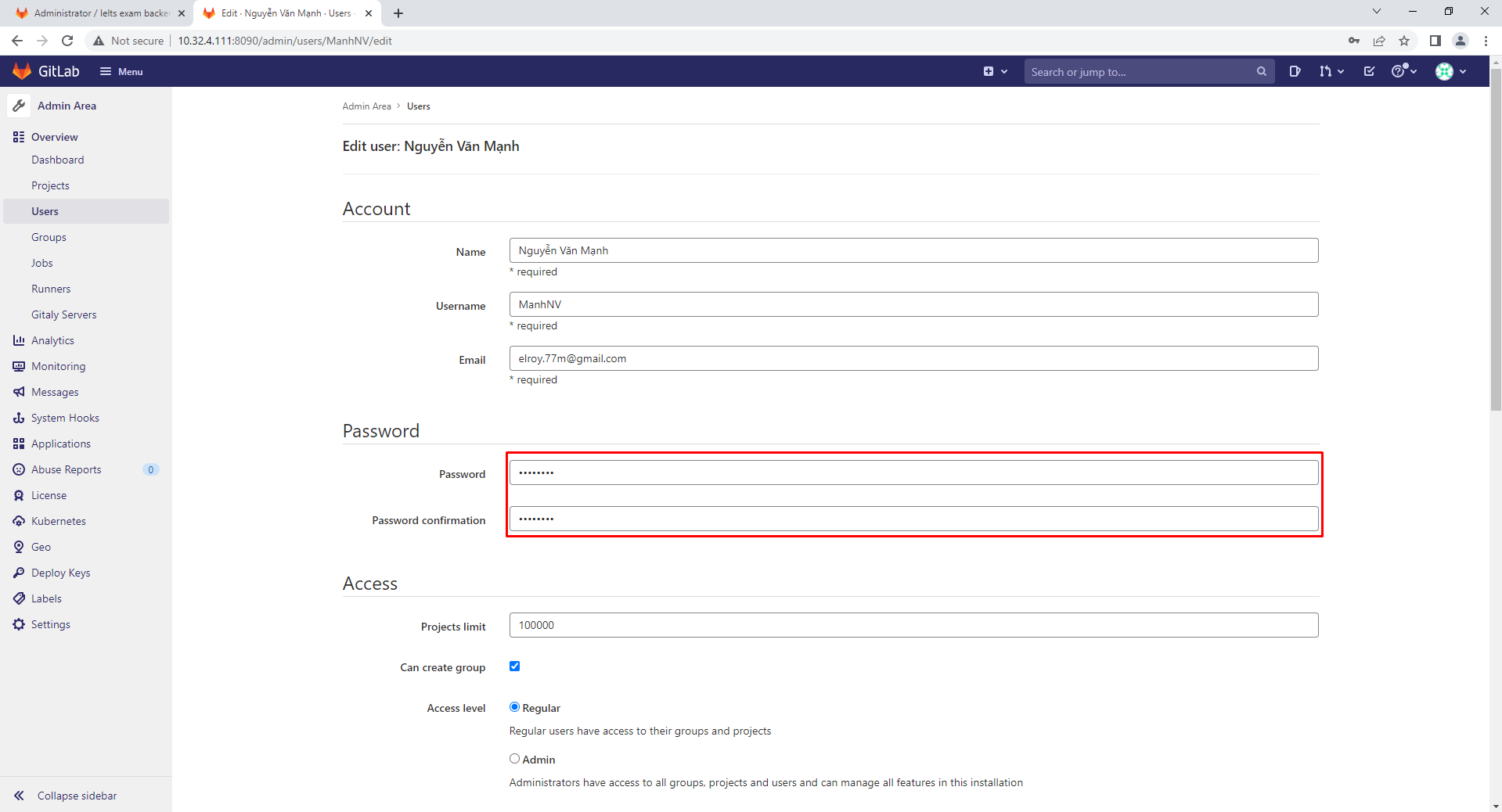Viewport: 1502px width, 812px height.
Task: Click the share page icon
Action: 1379,41
